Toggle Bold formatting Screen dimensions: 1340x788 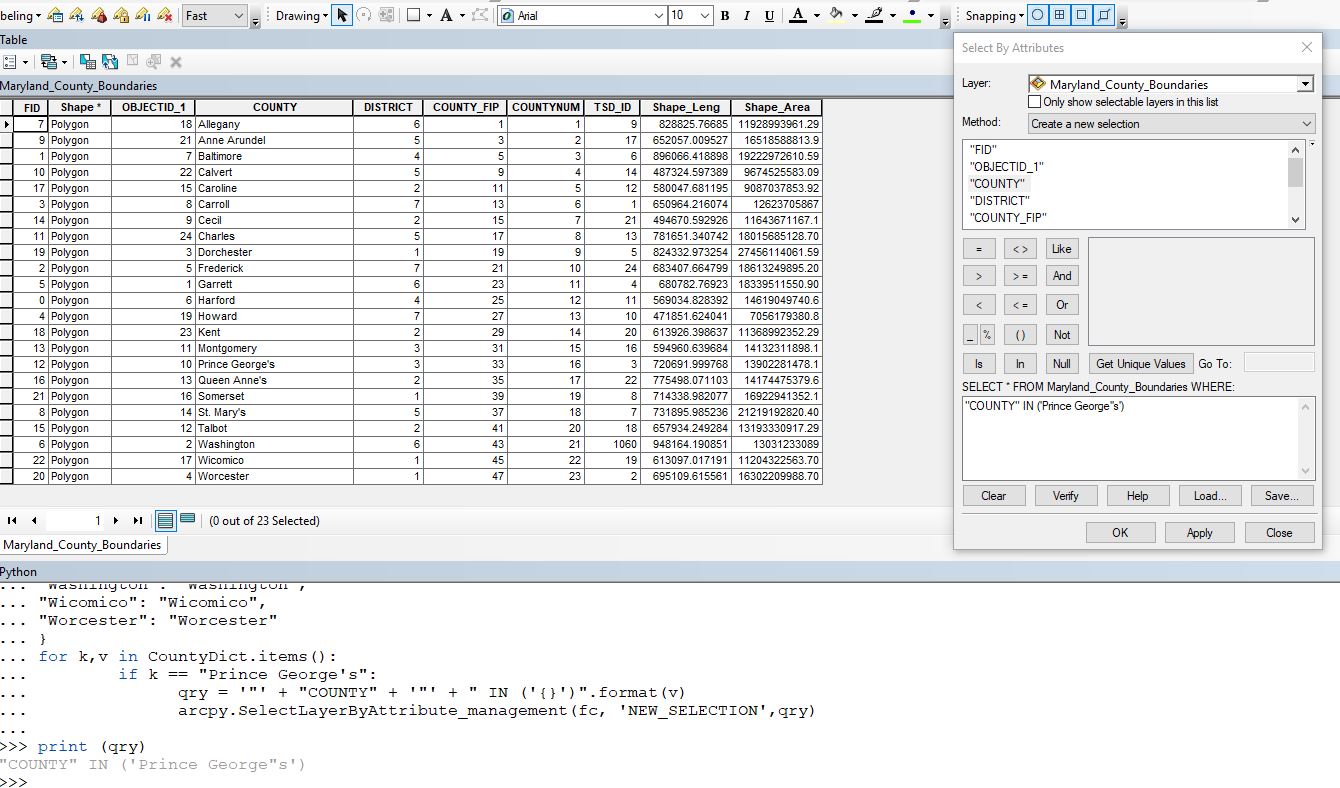(x=725, y=16)
